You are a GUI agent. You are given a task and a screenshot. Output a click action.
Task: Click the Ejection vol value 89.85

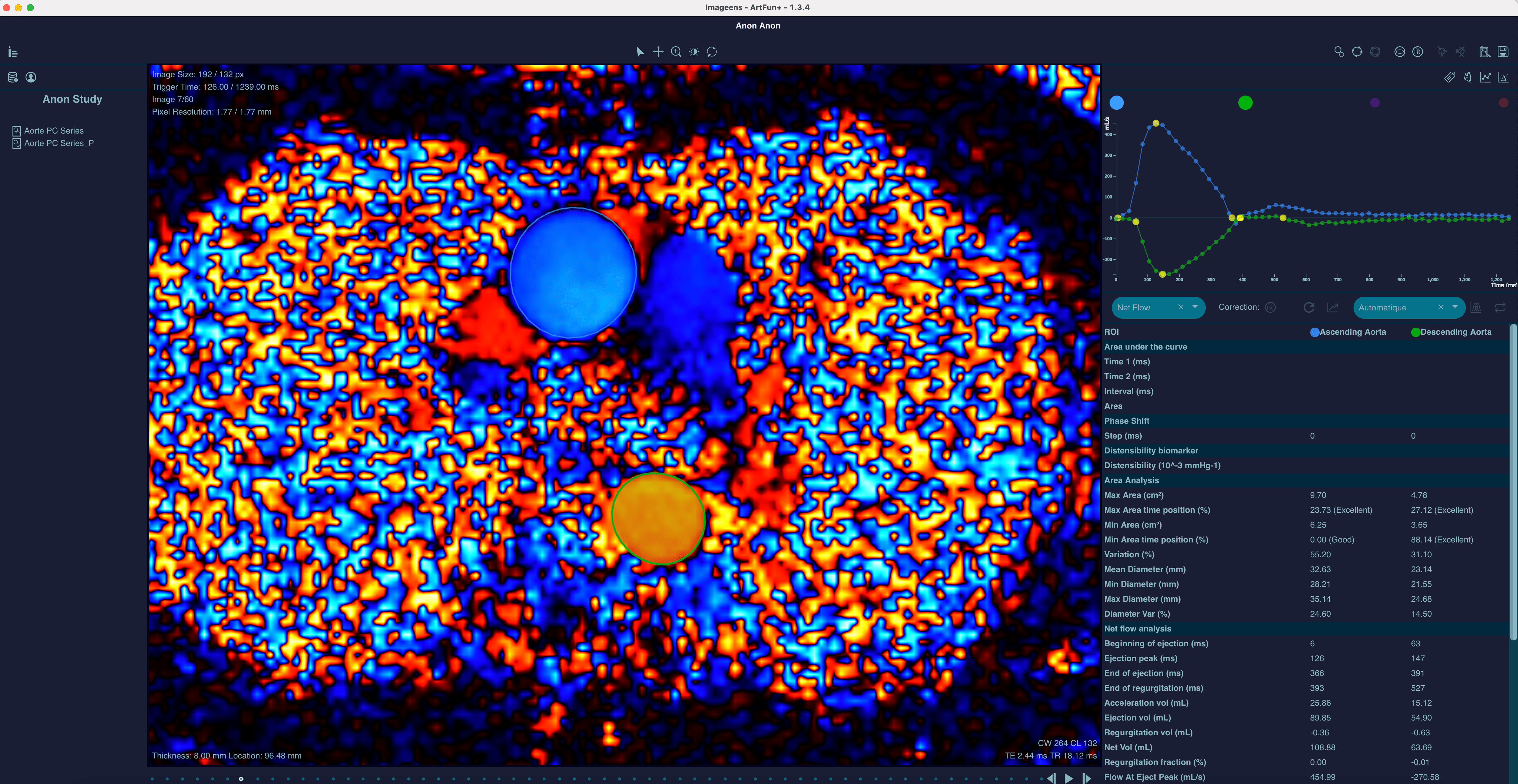click(1320, 718)
